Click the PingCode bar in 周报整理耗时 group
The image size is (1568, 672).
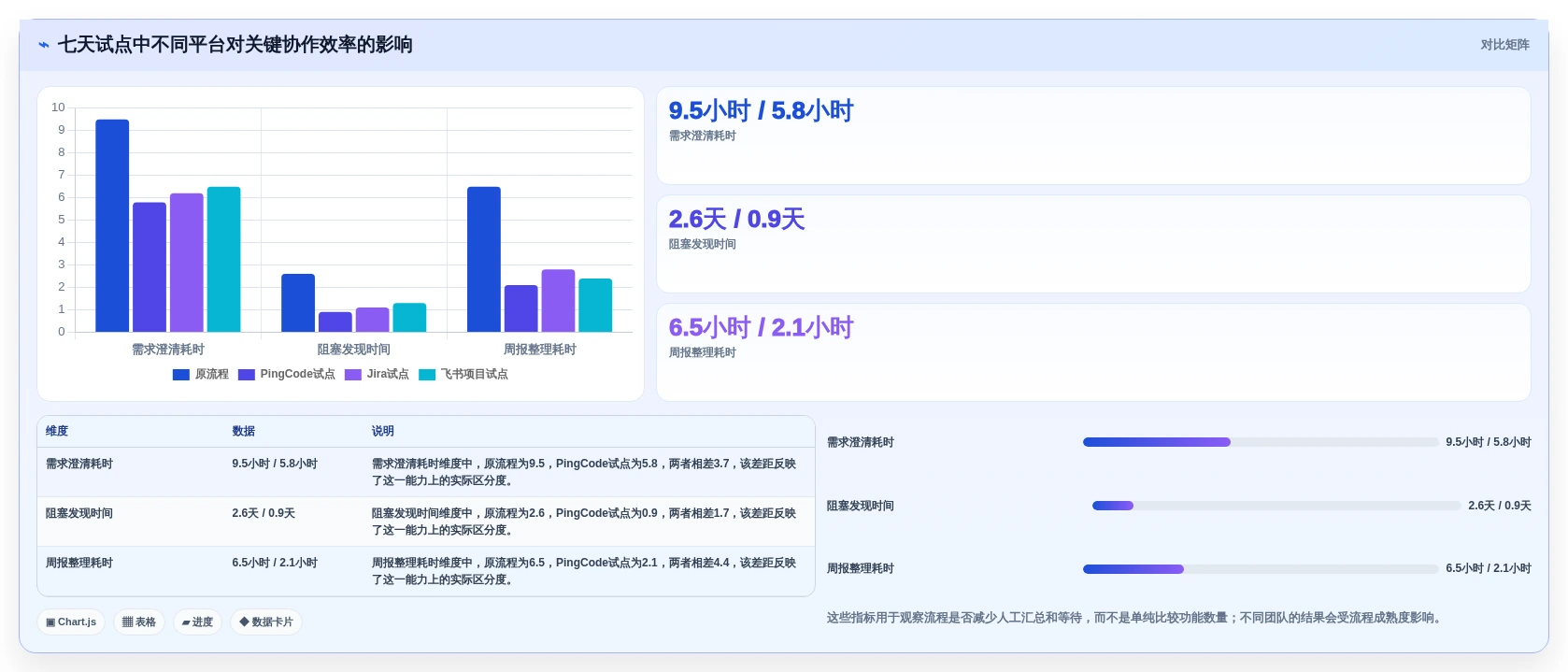[x=521, y=308]
